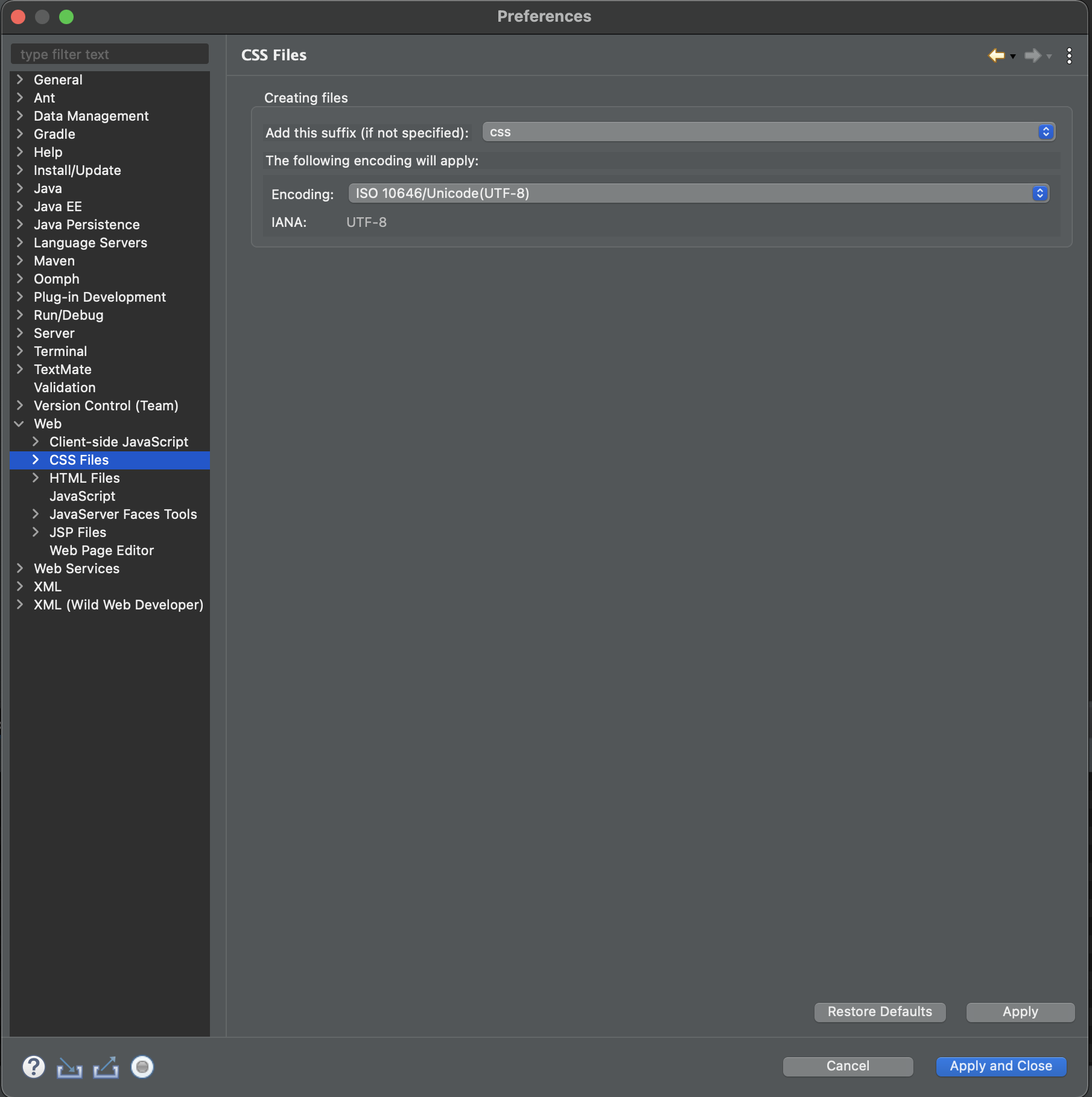Expand the JSP Files node
Viewport: 1092px width, 1097px height.
click(x=36, y=532)
